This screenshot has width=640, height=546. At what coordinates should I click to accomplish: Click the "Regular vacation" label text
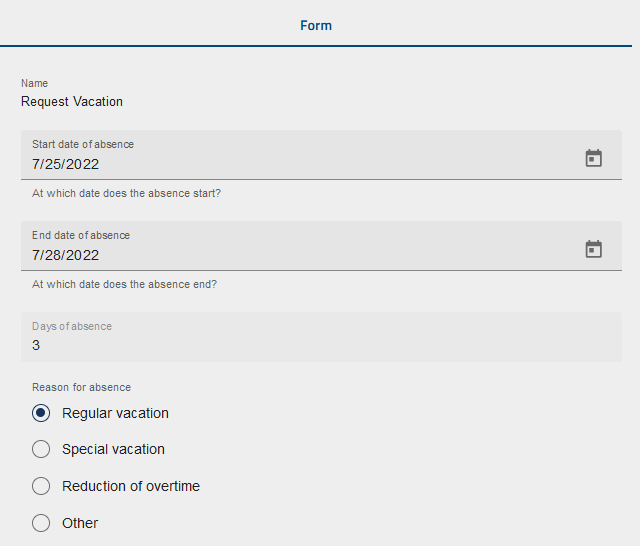click(x=115, y=413)
